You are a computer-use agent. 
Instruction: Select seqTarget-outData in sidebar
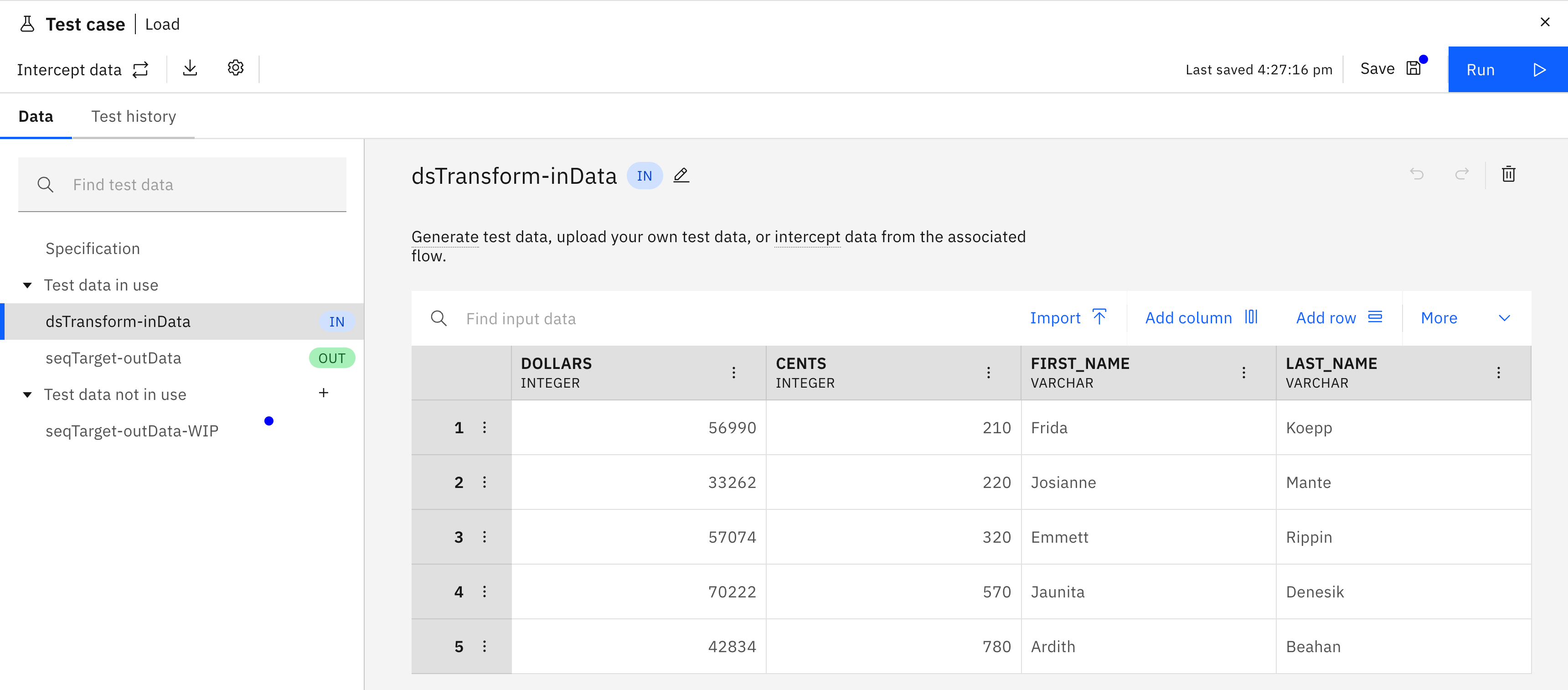click(x=113, y=358)
